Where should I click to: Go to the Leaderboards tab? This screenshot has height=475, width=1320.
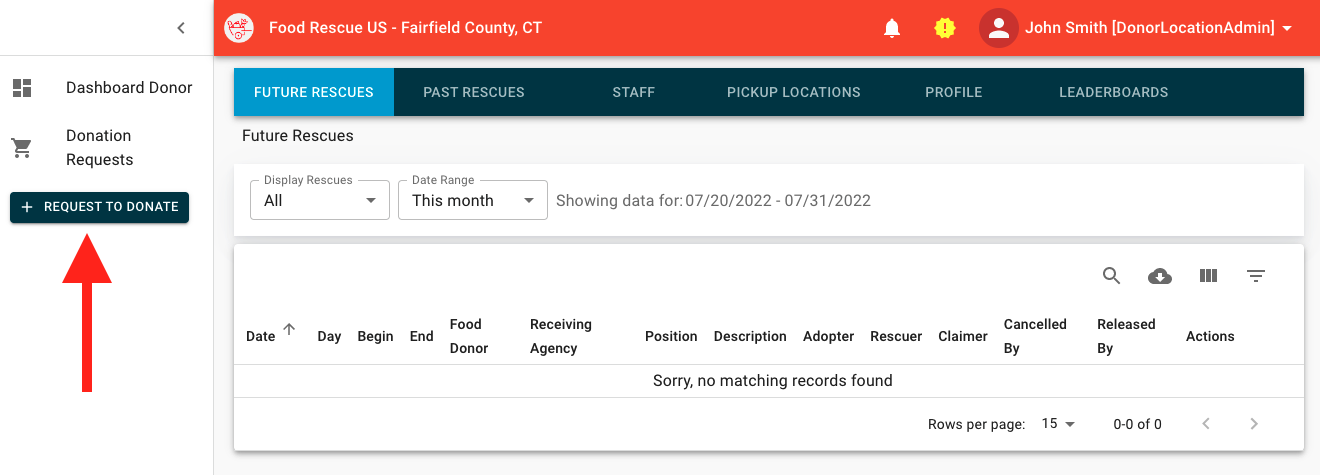tap(1114, 92)
